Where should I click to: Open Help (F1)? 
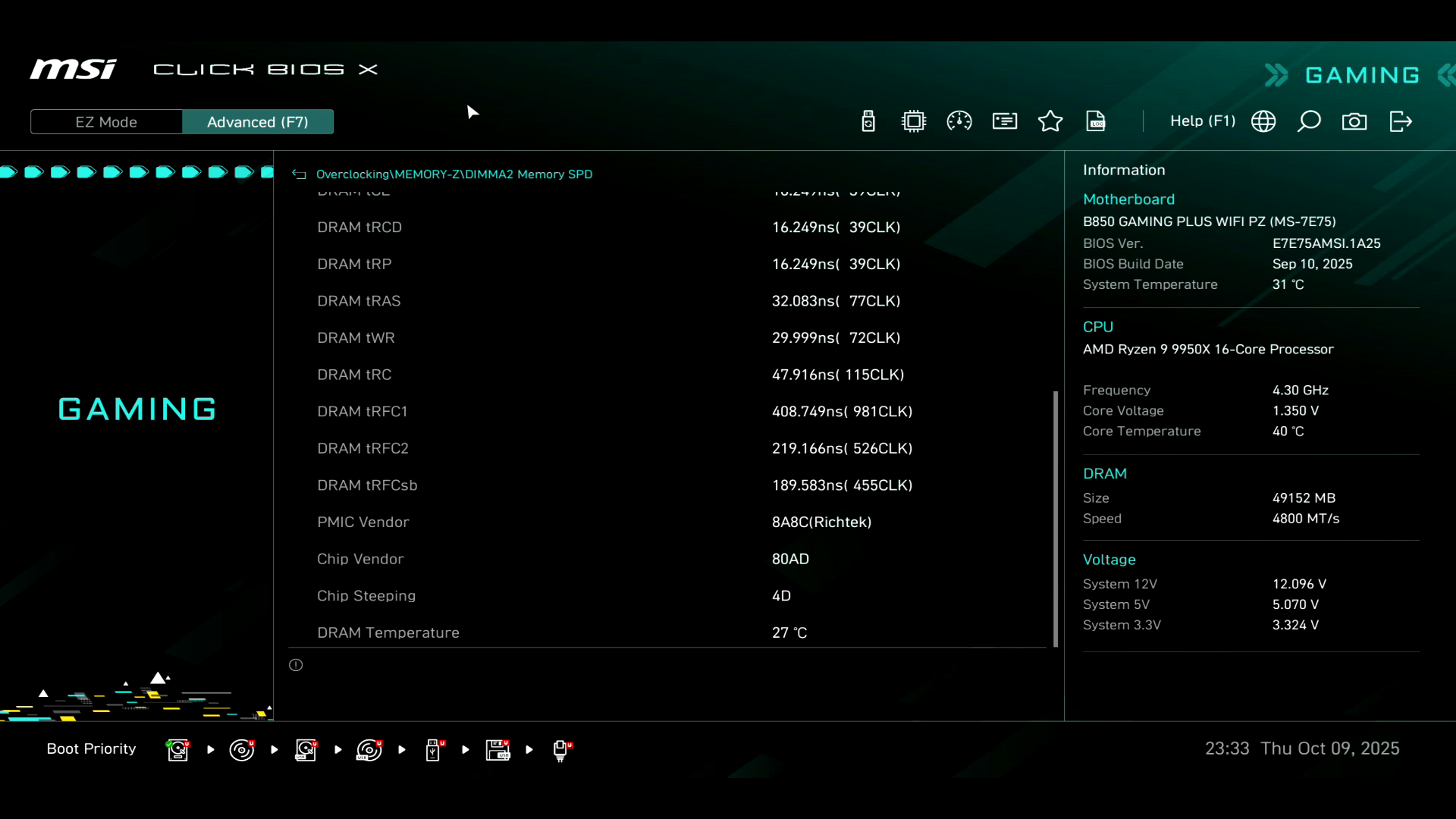click(x=1202, y=121)
